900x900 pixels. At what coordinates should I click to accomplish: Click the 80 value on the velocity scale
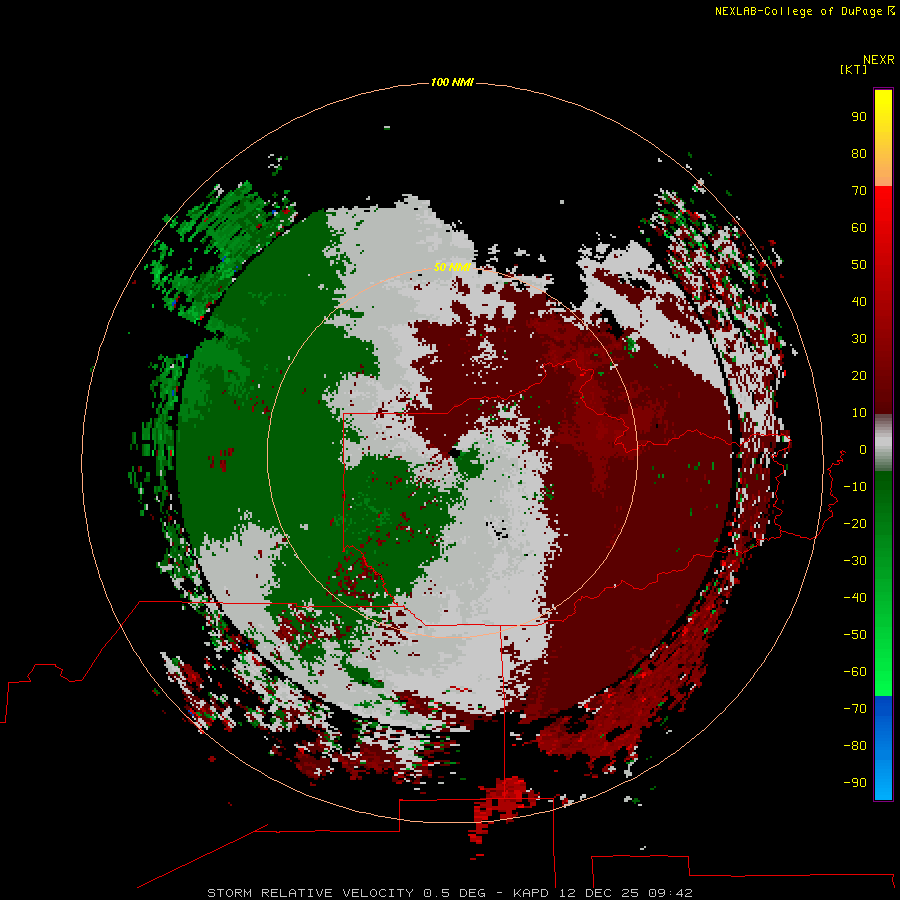tap(859, 154)
